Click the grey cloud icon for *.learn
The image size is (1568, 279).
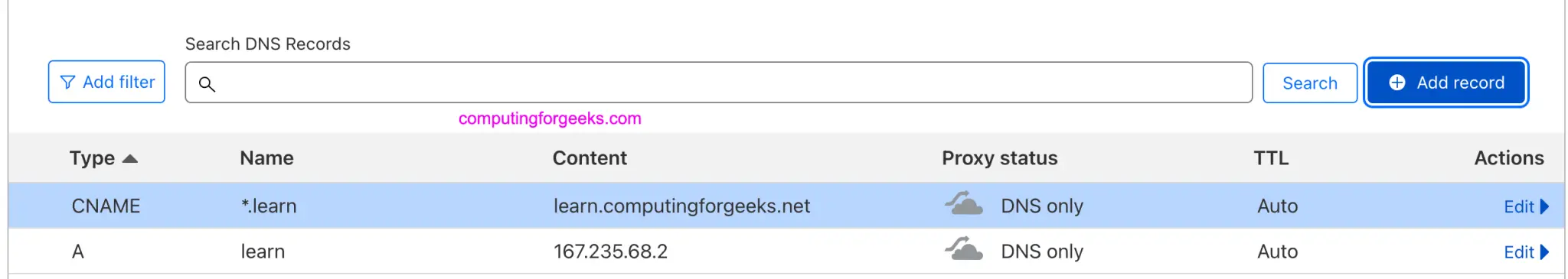tap(964, 203)
